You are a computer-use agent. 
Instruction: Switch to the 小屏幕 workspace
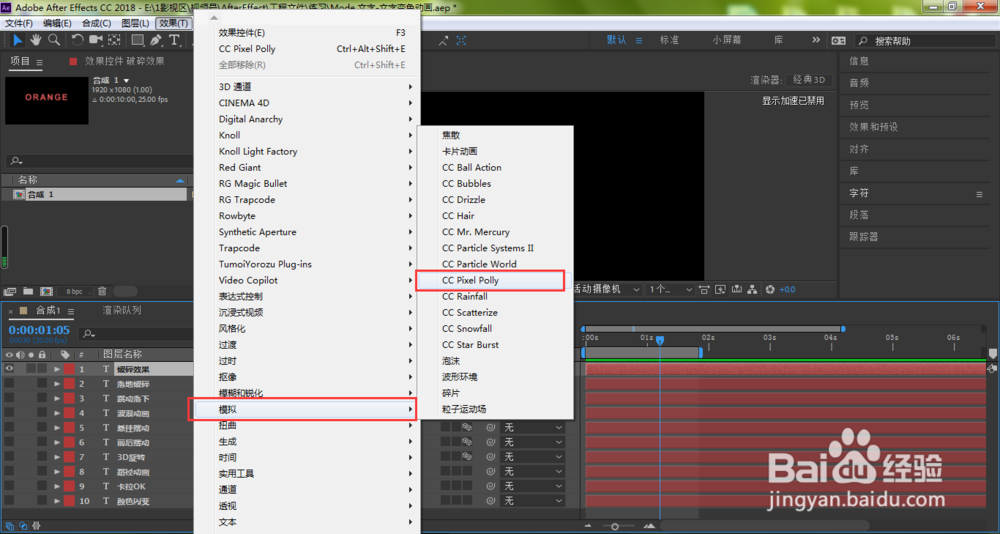click(727, 40)
